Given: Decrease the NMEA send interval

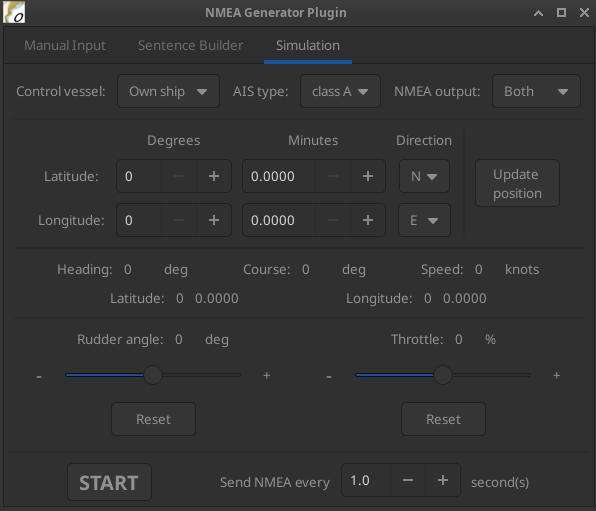Looking at the screenshot, I should (x=408, y=480).
